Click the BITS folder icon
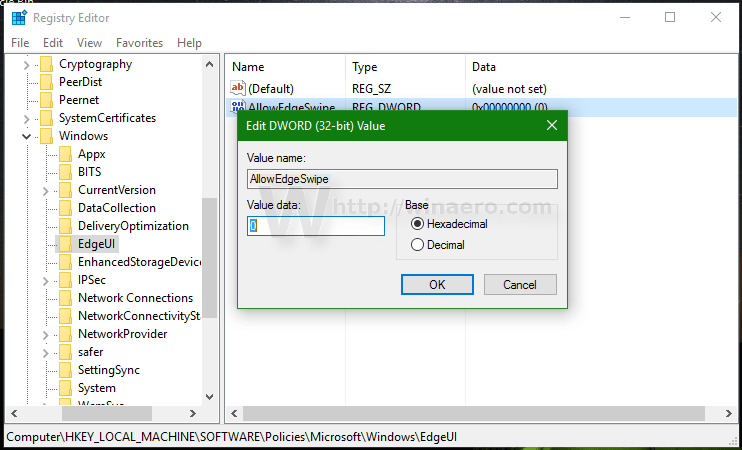The image size is (742, 450). pyautogui.click(x=65, y=172)
